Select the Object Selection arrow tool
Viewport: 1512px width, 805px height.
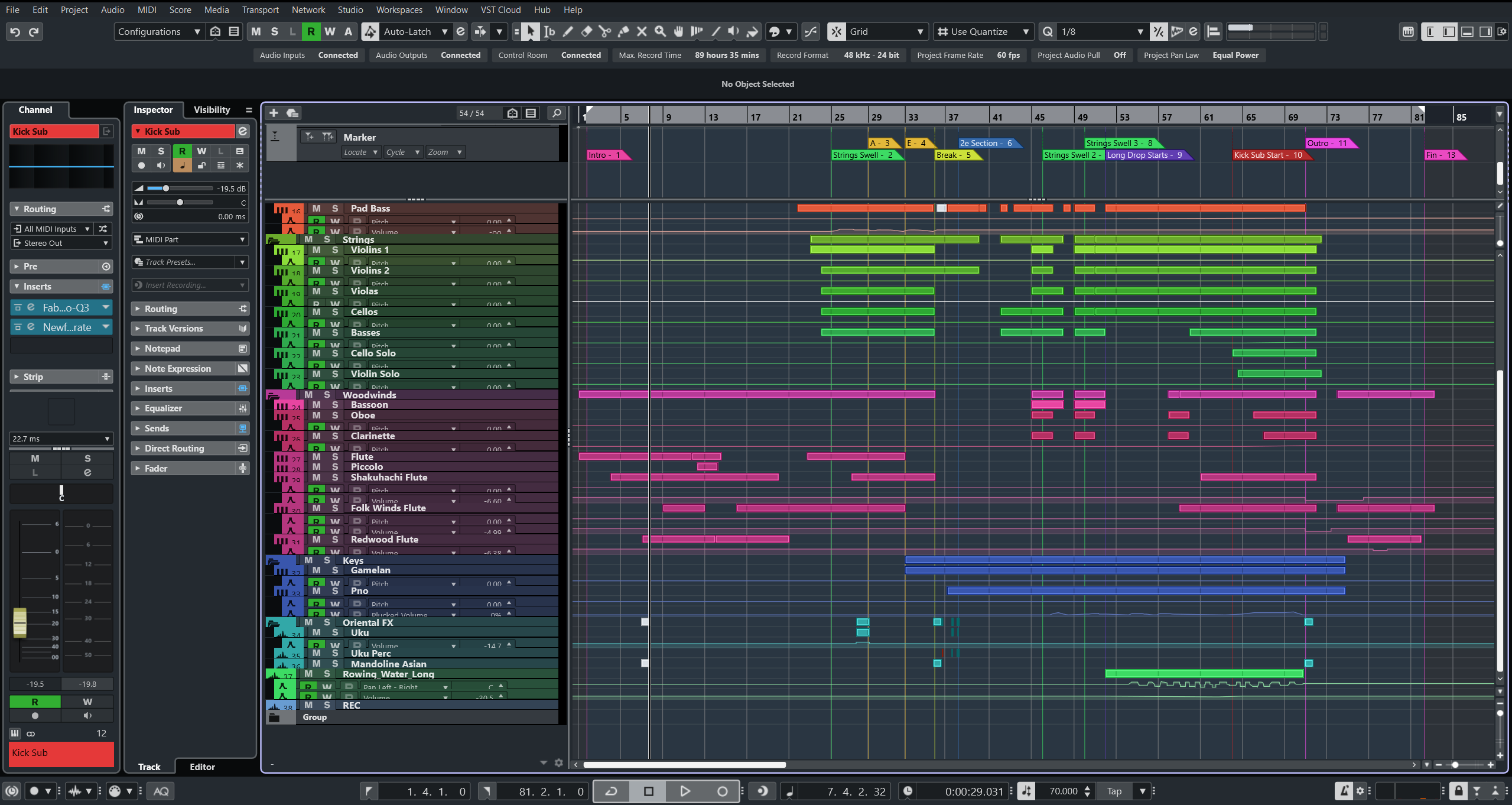(531, 32)
